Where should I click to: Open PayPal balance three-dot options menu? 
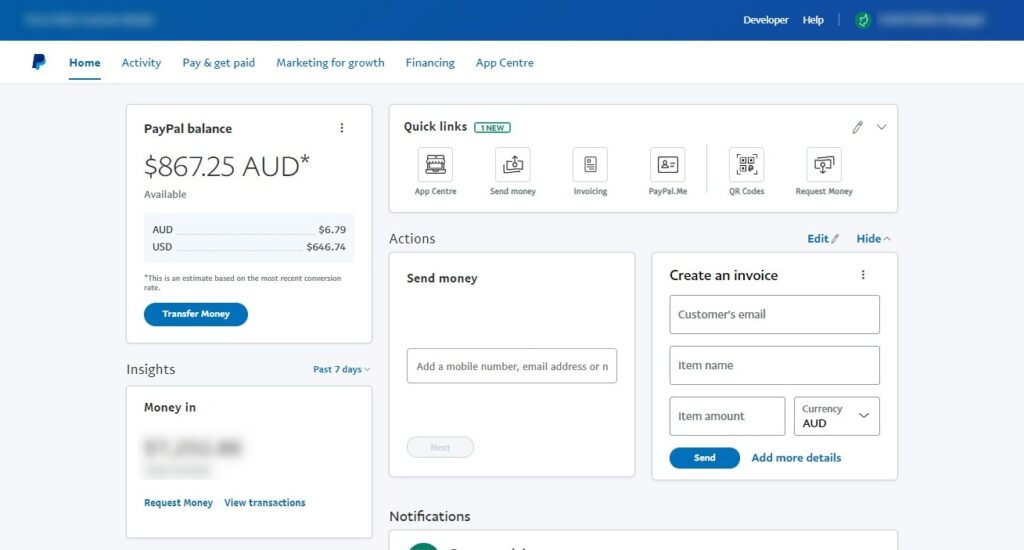[342, 128]
